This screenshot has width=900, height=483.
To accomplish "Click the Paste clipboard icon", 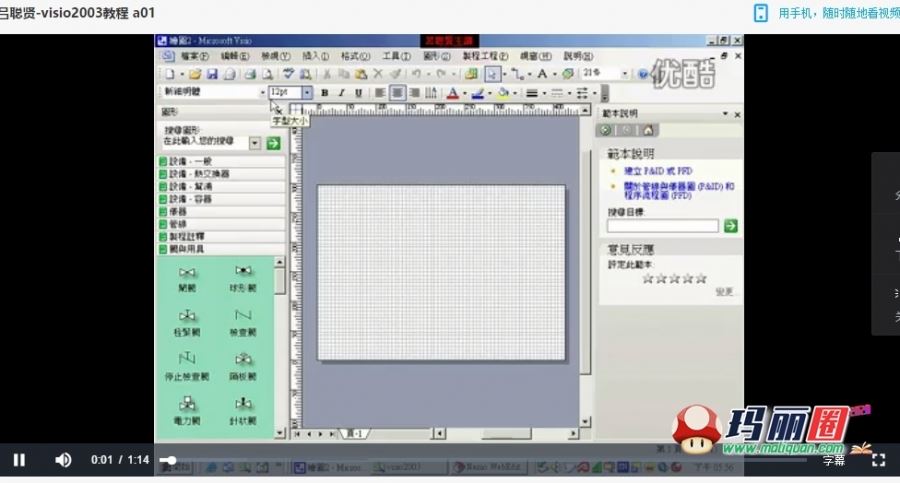I will coord(361,74).
